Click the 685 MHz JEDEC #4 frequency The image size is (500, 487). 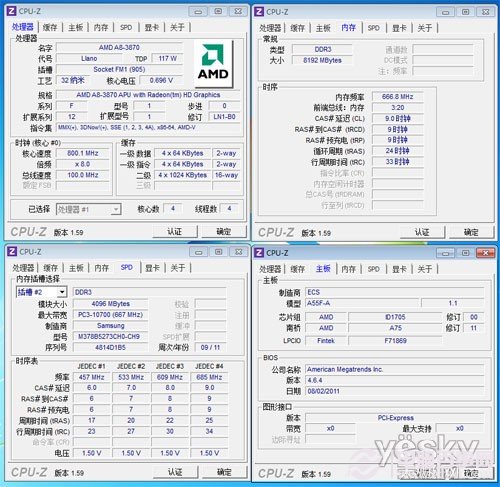tap(209, 377)
